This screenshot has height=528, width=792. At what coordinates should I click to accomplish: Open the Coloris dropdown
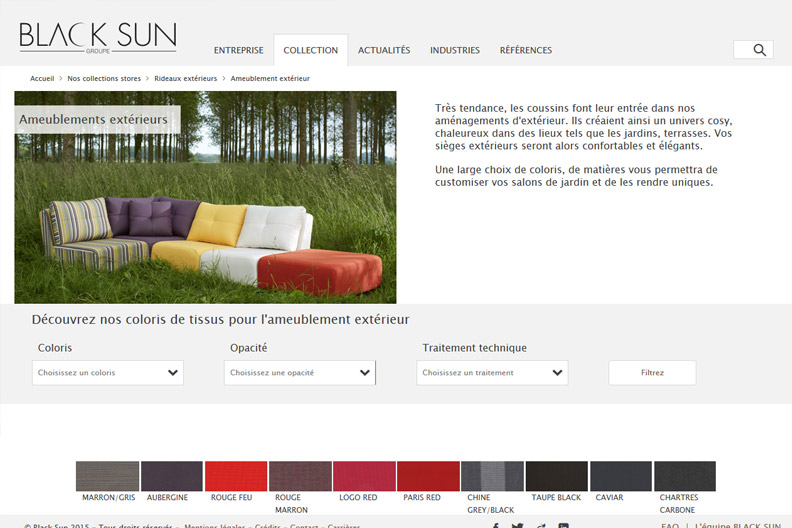coord(108,373)
